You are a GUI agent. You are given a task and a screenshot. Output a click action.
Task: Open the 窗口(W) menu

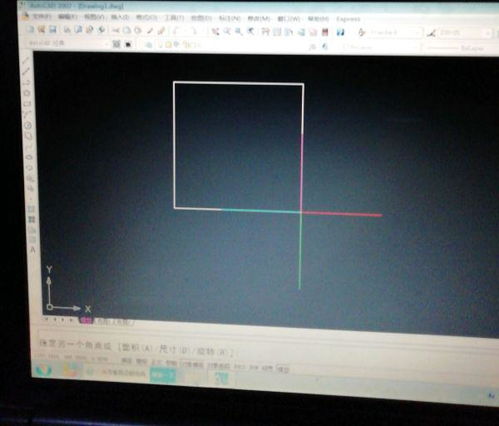288,19
